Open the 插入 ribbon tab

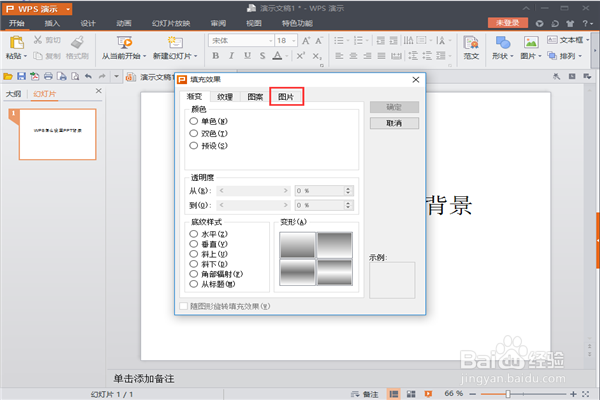[x=52, y=23]
